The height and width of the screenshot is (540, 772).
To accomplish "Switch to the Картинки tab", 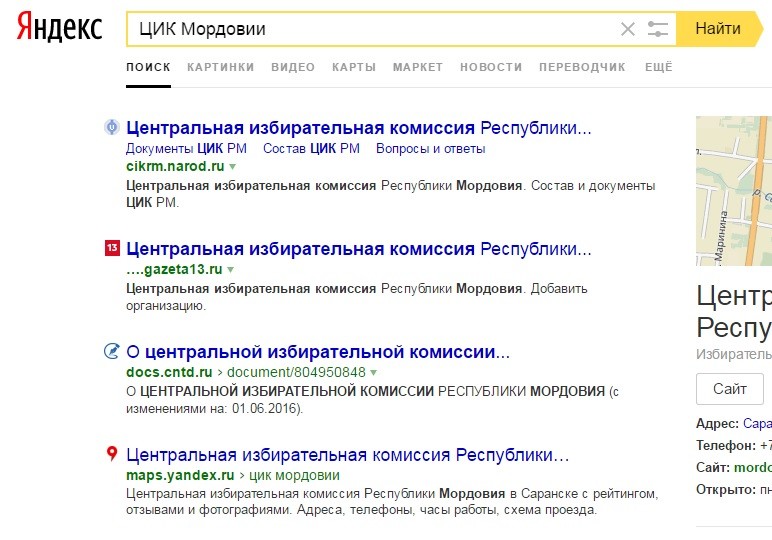I will [221, 67].
